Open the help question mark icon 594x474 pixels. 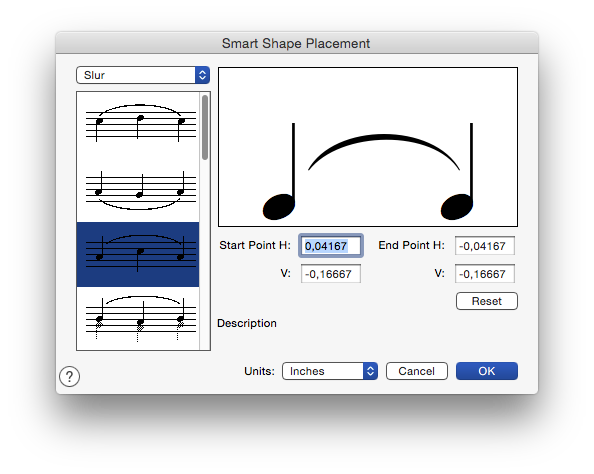[x=69, y=377]
